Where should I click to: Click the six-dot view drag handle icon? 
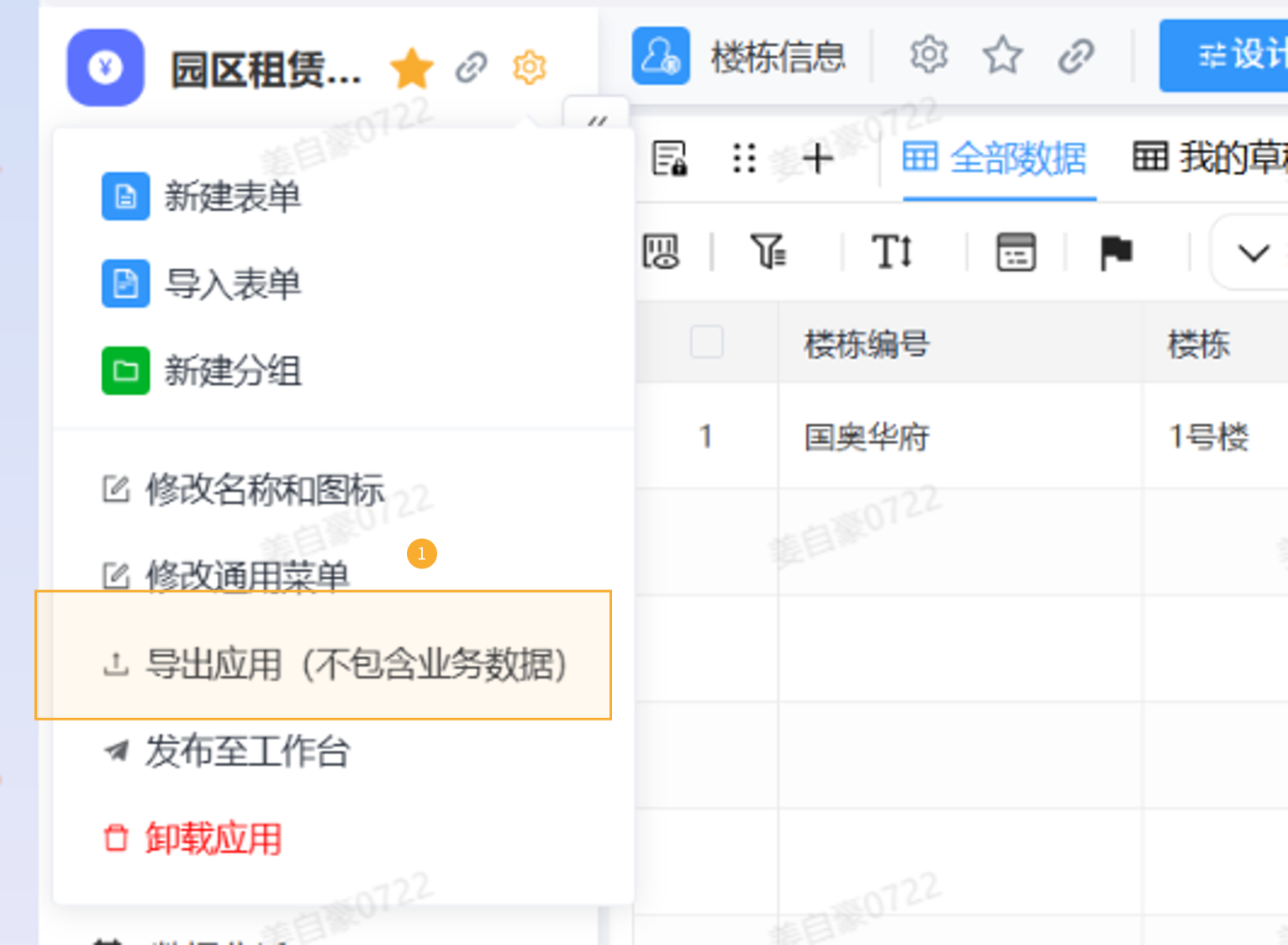pos(744,158)
